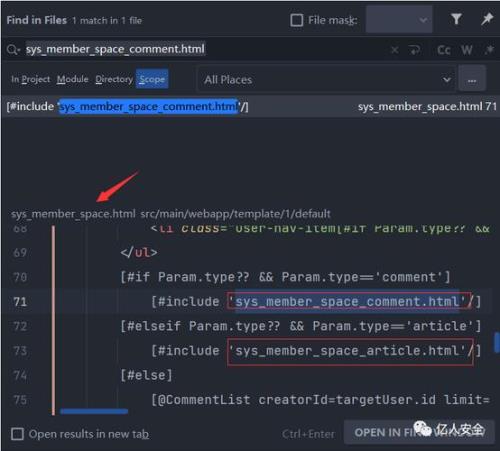Click the ellipsis button beside All Places
This screenshot has width=500, height=451.
pyautogui.click(x=472, y=80)
